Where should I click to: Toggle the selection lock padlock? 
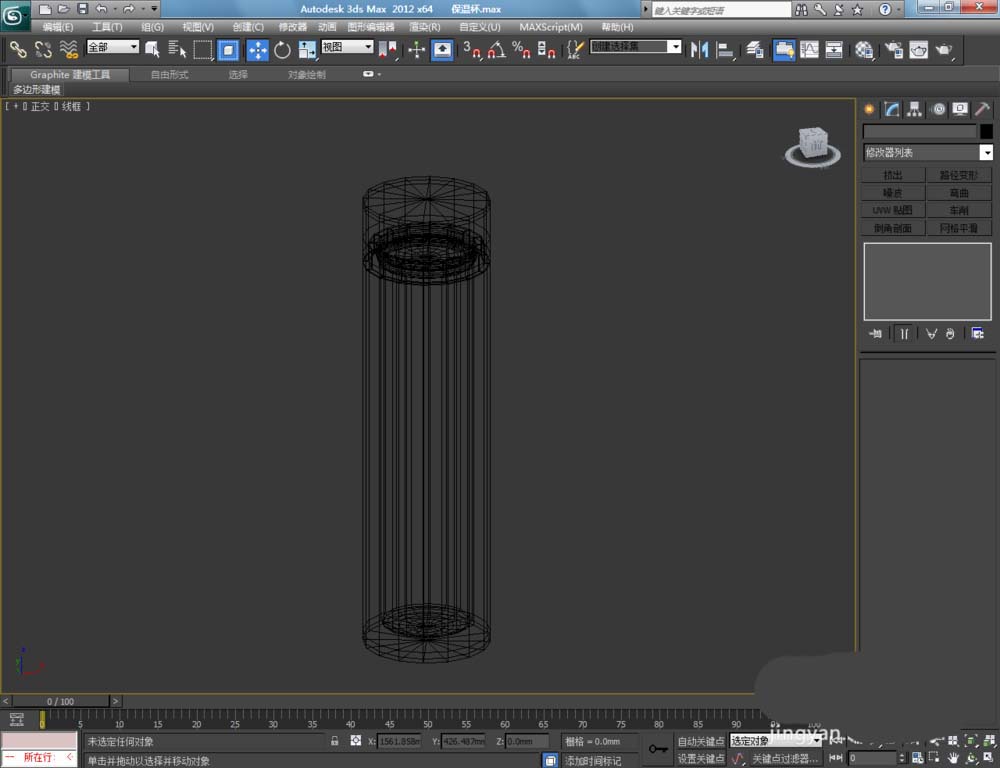(x=334, y=741)
